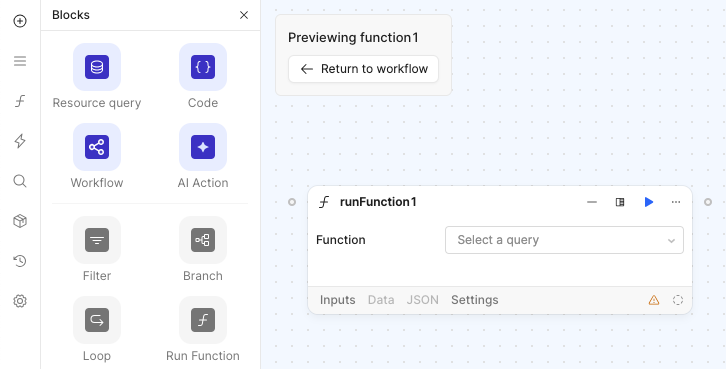The height and width of the screenshot is (369, 726).
Task: Click the add (plus circle) sidebar icon
Action: 20,21
